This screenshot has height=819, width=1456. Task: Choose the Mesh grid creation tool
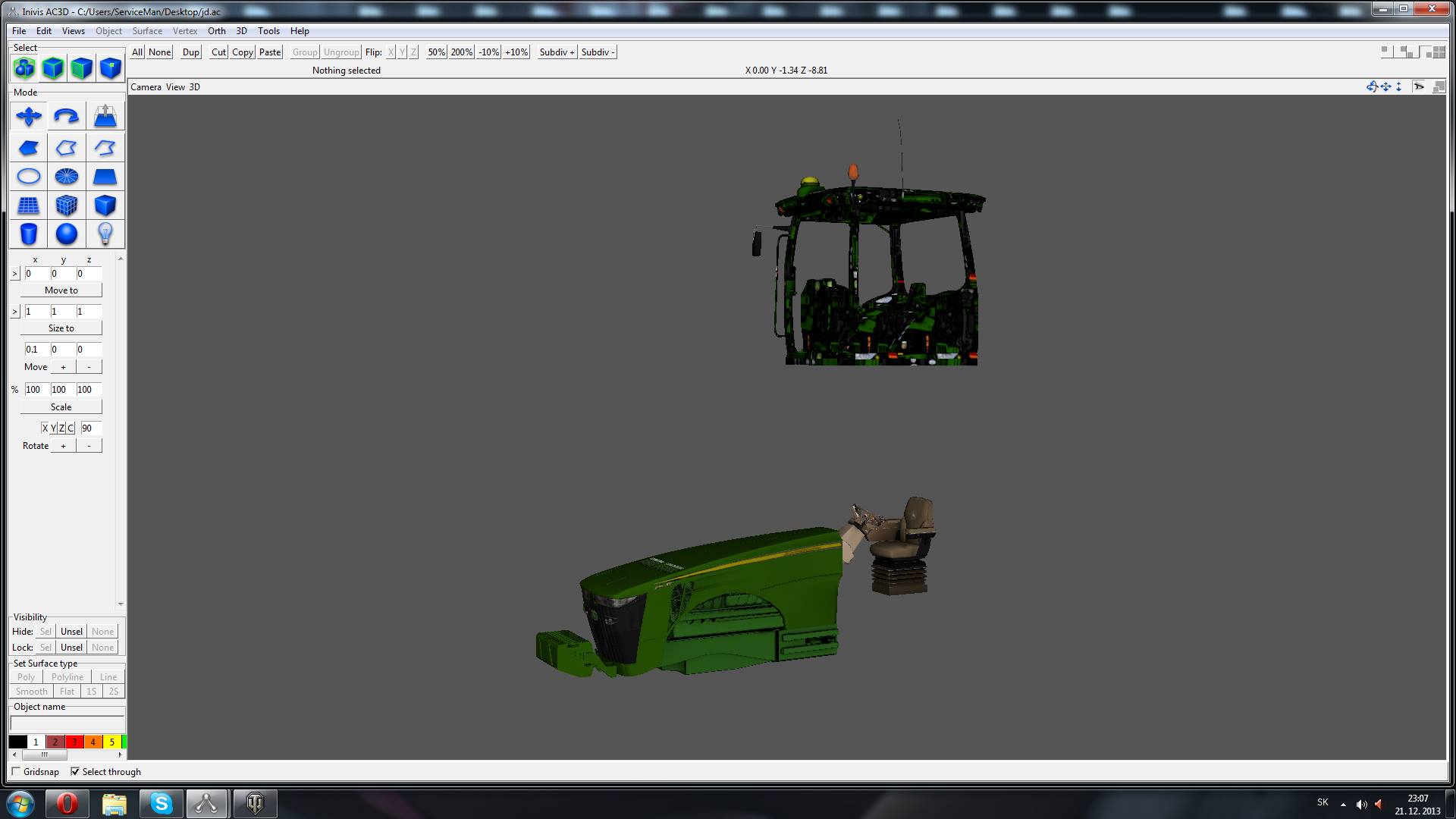click(x=29, y=206)
